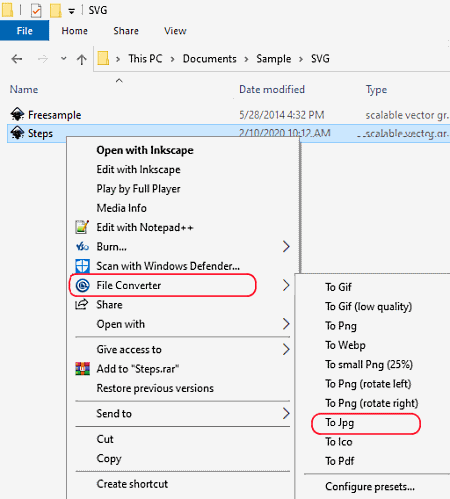The height and width of the screenshot is (499, 450).
Task: Click Documents in breadcrumb path
Action: (x=210, y=59)
